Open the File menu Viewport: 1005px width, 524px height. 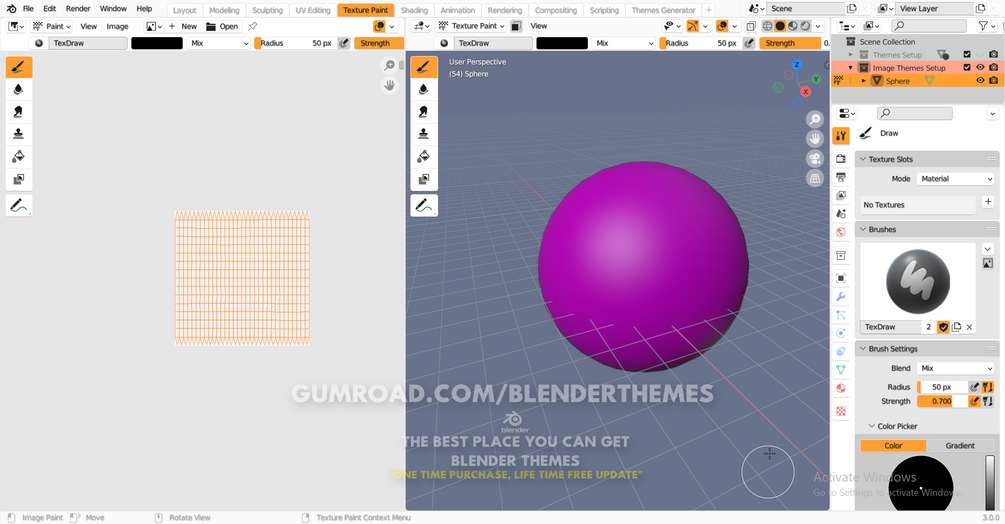pyautogui.click(x=28, y=9)
